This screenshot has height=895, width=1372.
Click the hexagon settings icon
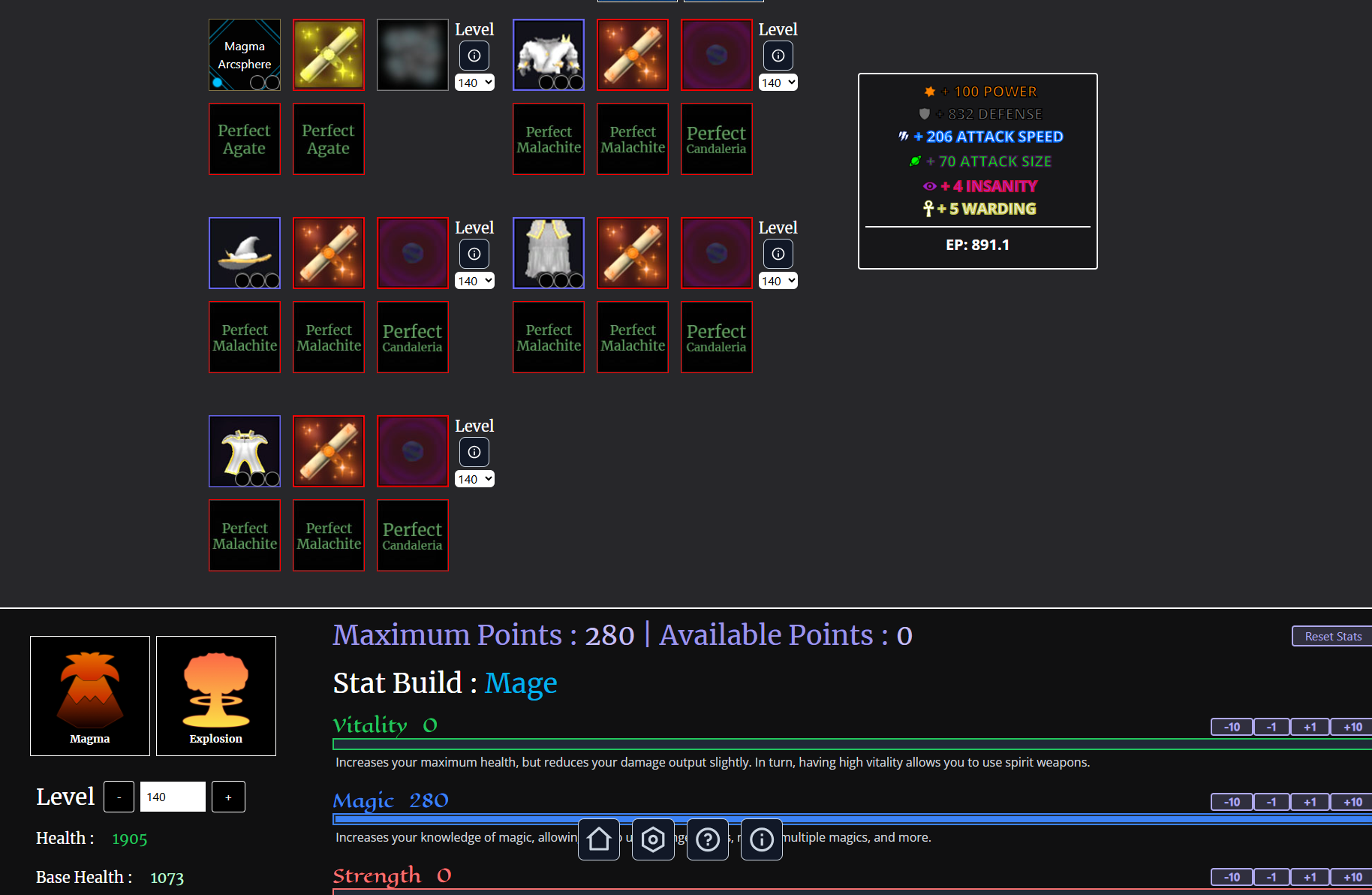[x=653, y=839]
